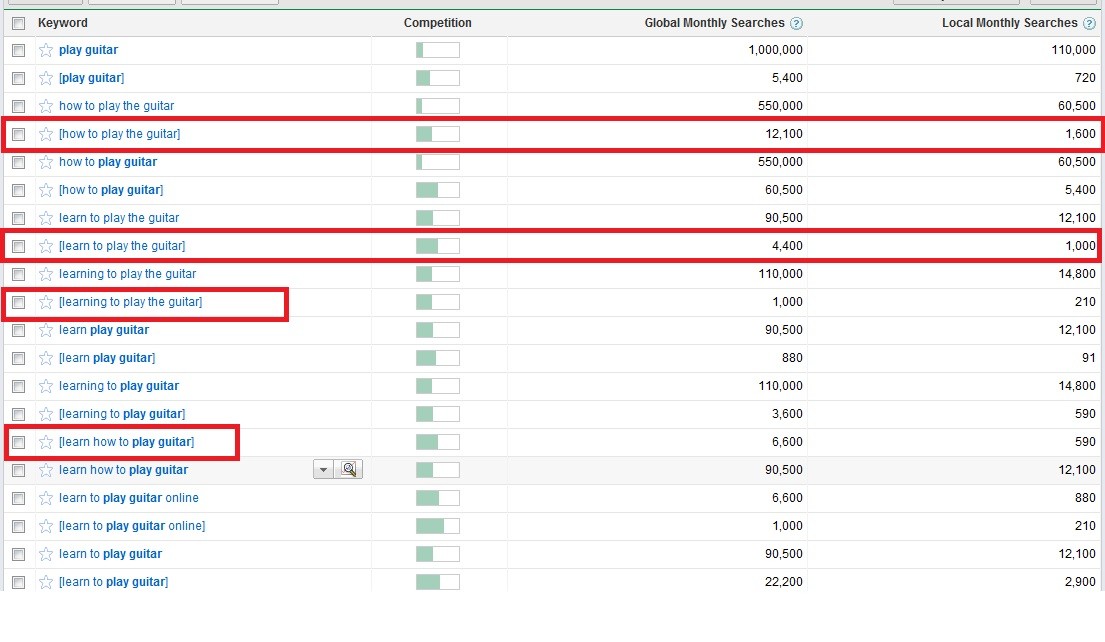Sort by the Keyword column header
The width and height of the screenshot is (1105, 642).
click(x=63, y=23)
